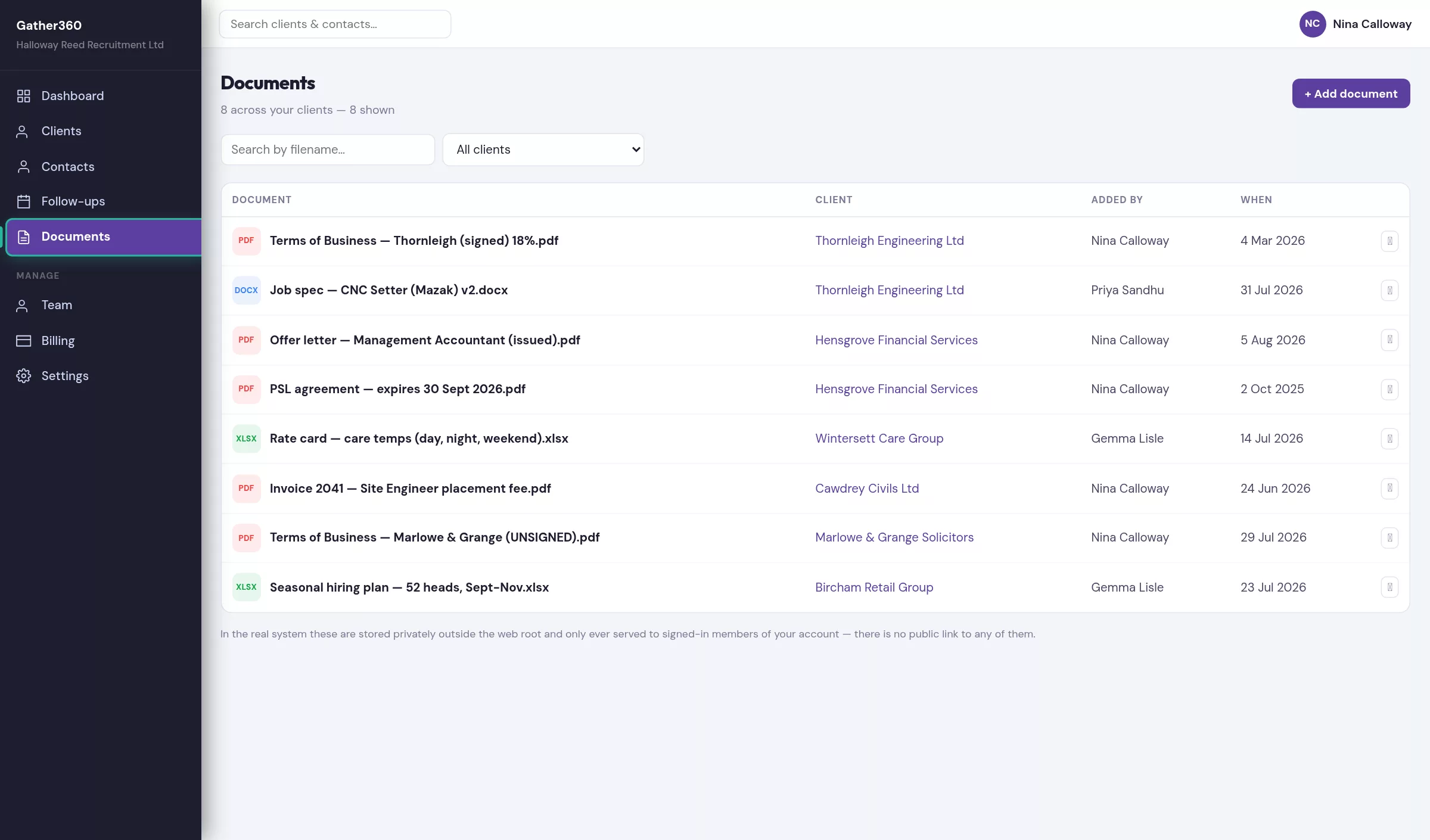Go to Dashboard in the sidebar

point(101,96)
